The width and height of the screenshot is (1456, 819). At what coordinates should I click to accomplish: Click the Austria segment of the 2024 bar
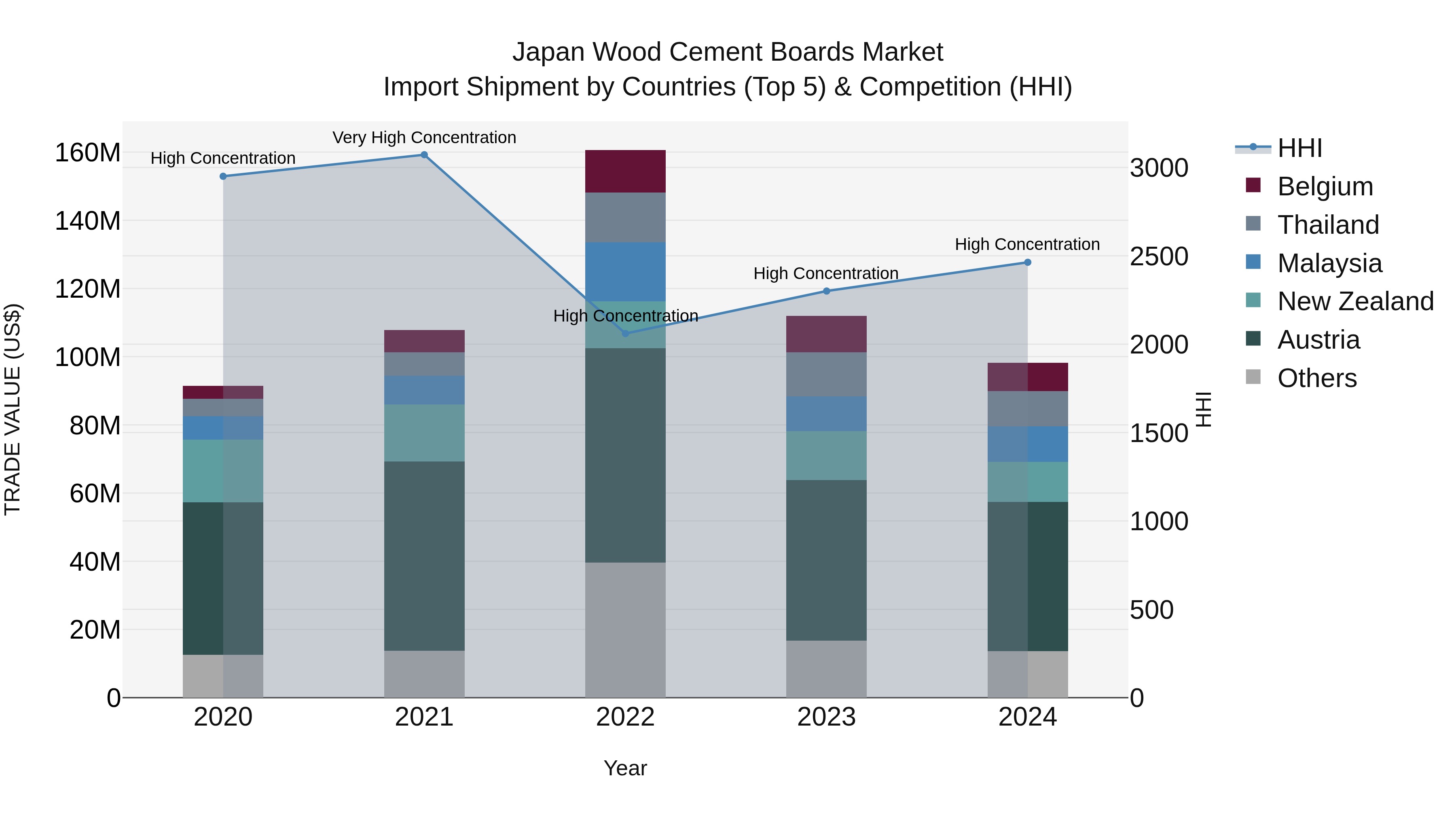pos(1028,576)
